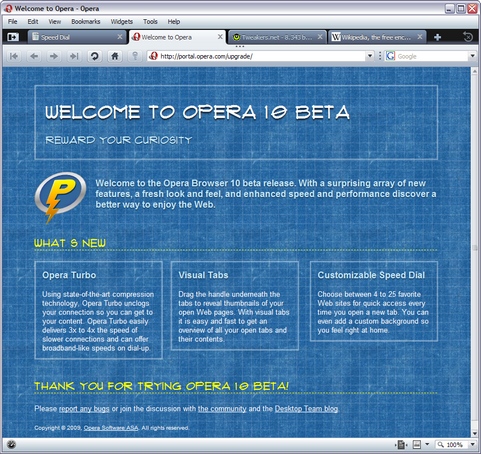Go back one page
Viewport: 481px width, 454px height.
coord(34,56)
